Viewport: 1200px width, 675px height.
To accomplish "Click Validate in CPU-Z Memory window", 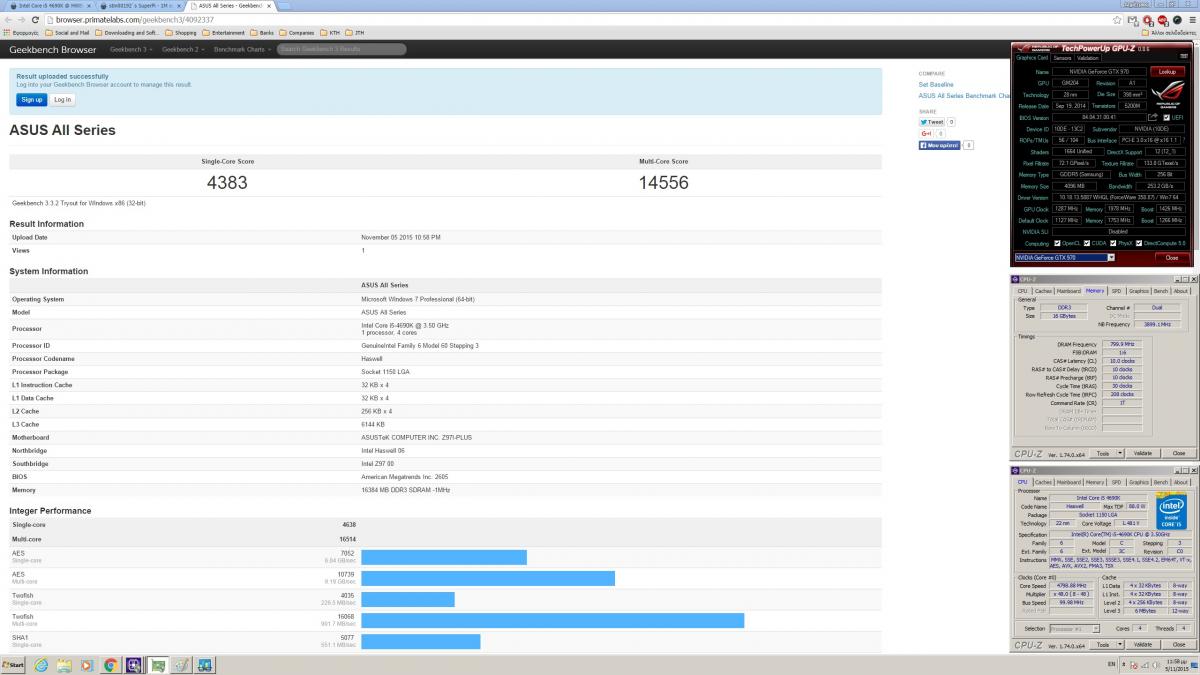I will [x=1142, y=453].
